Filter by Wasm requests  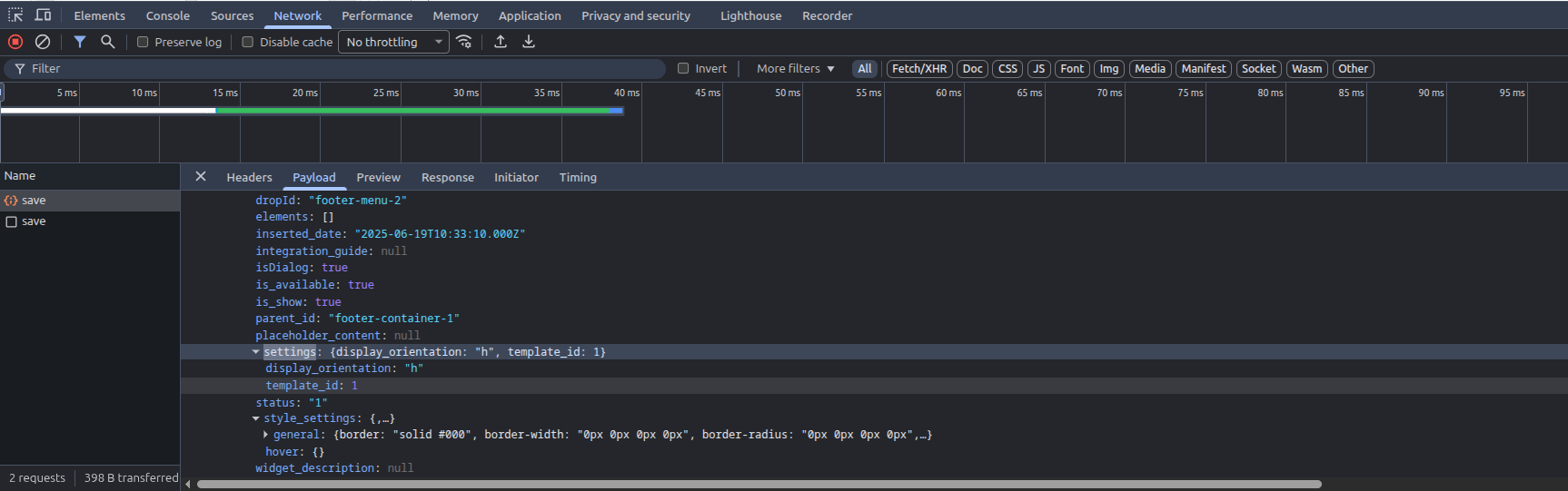click(x=1307, y=69)
